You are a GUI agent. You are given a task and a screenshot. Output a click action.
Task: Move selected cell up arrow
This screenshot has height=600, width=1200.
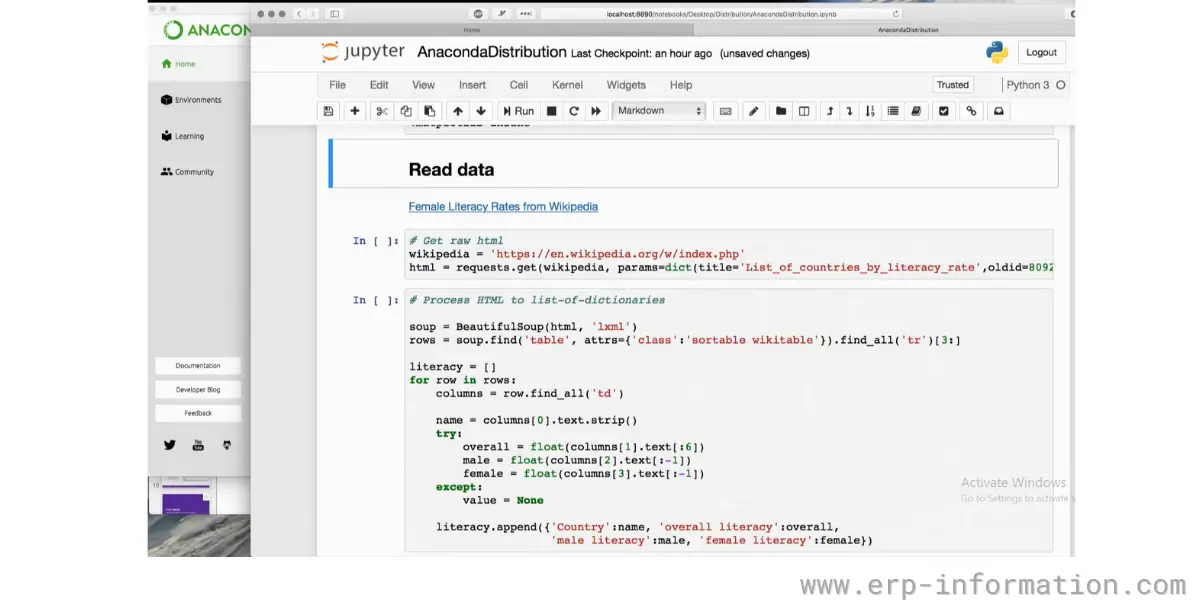(458, 111)
